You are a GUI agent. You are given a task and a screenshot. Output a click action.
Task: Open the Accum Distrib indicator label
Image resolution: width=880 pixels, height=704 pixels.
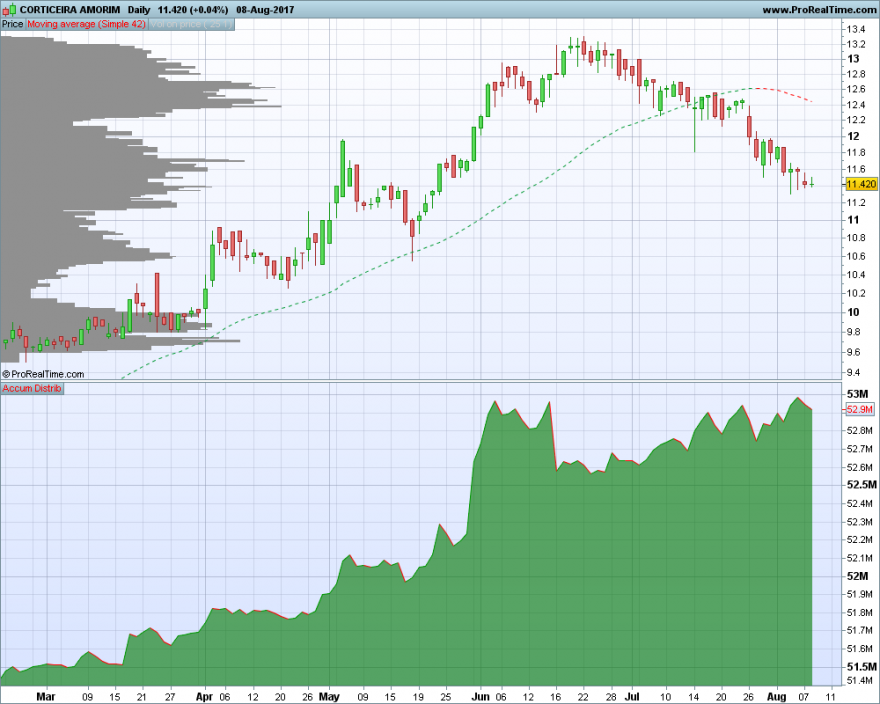click(31, 388)
